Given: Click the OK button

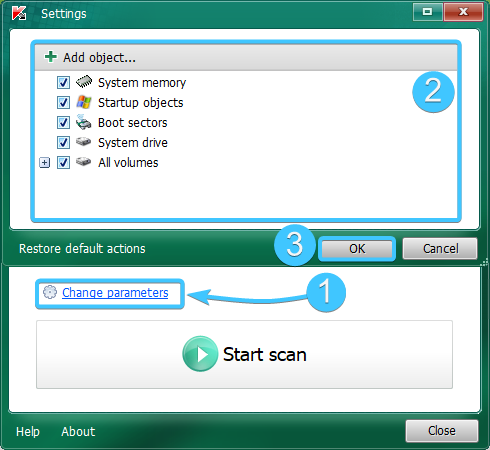Looking at the screenshot, I should (x=357, y=249).
